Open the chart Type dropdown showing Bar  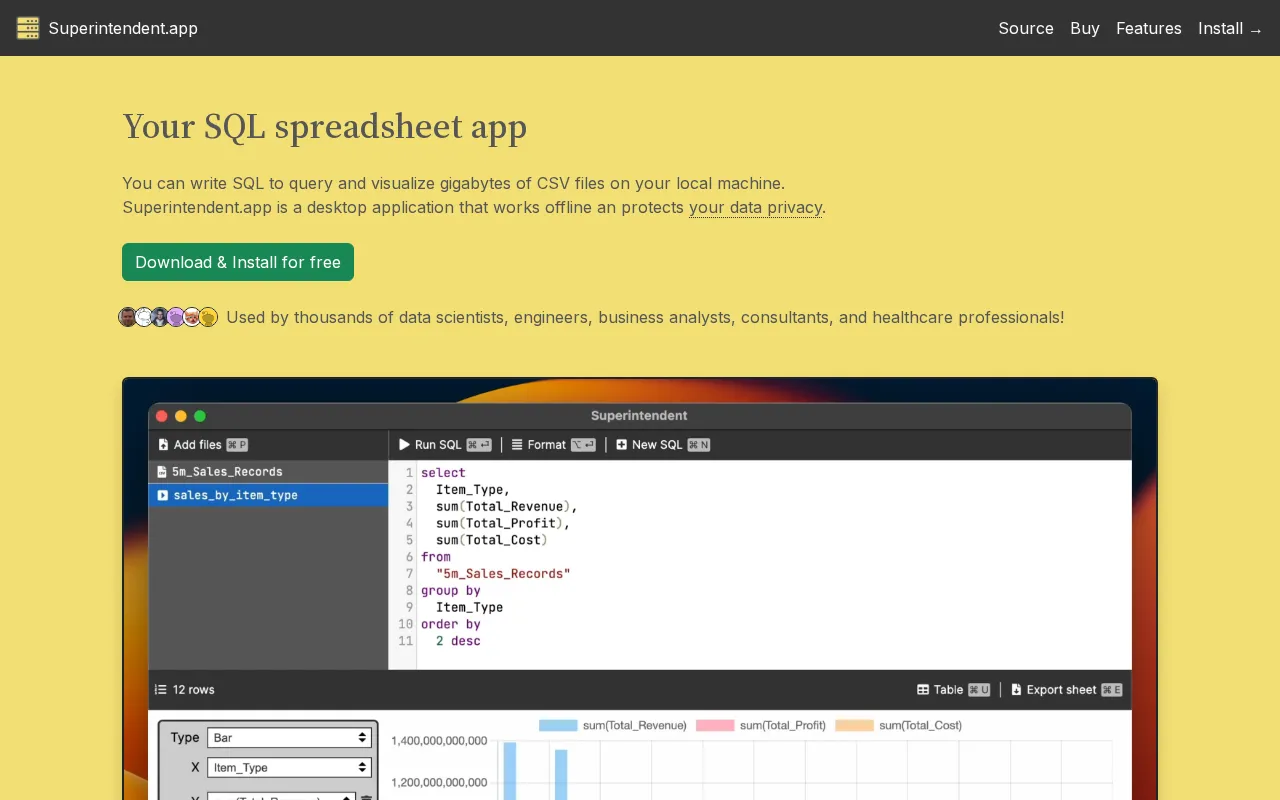coord(289,738)
